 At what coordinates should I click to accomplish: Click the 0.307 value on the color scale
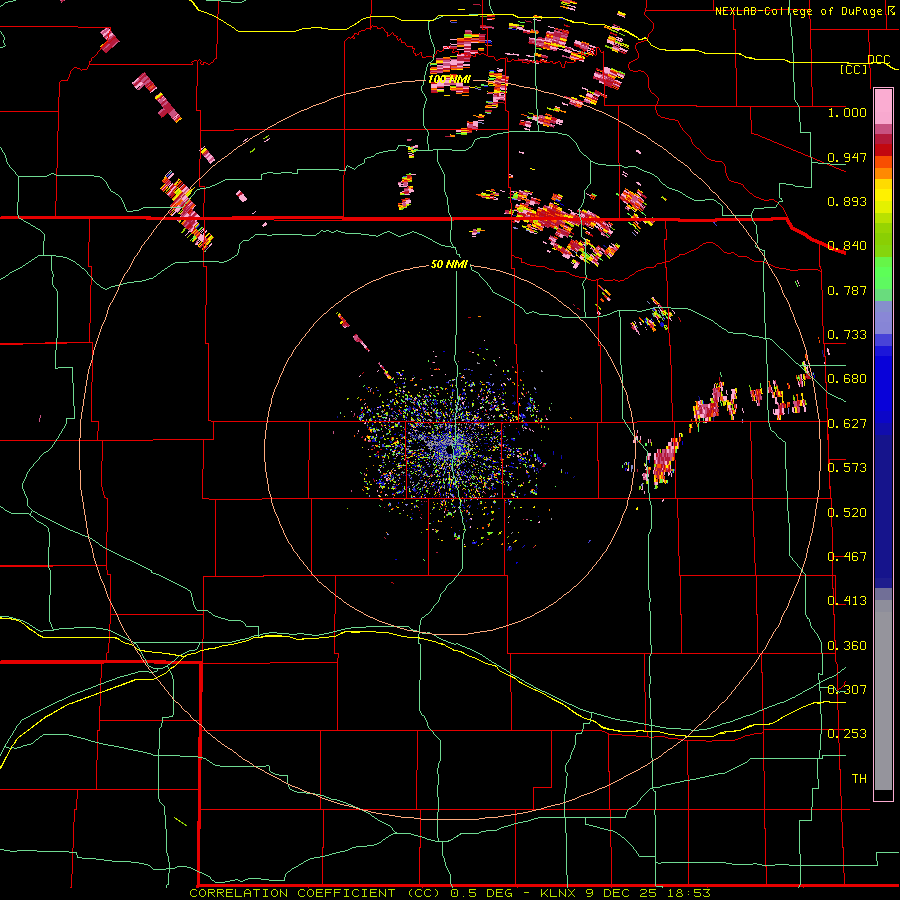tap(847, 689)
